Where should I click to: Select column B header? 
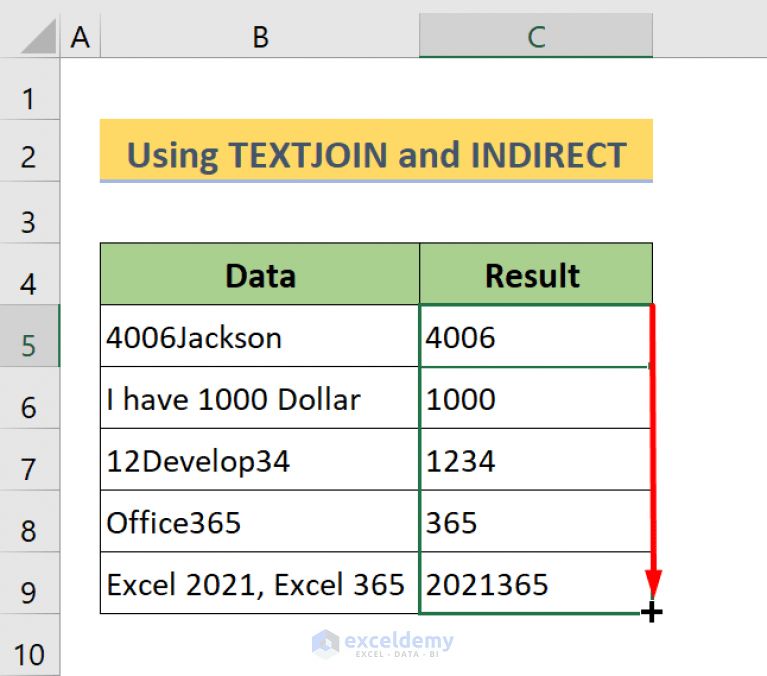[x=260, y=35]
